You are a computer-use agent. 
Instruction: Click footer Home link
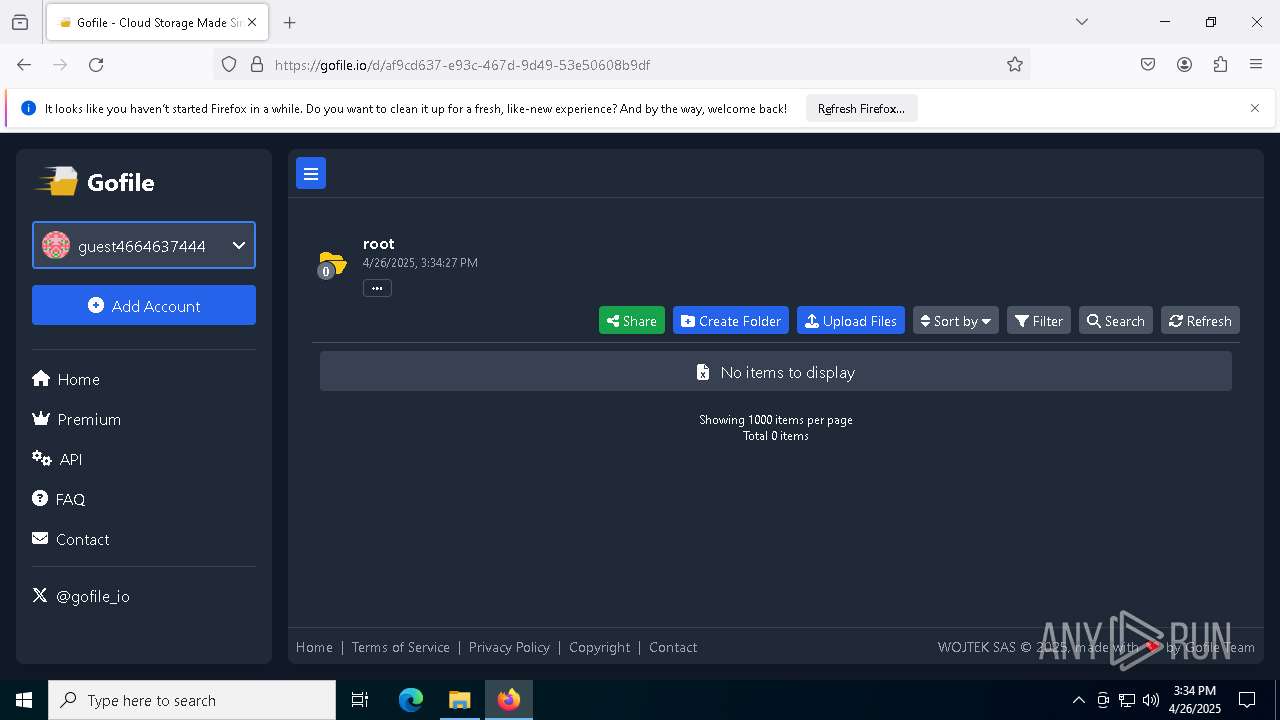pyautogui.click(x=314, y=647)
